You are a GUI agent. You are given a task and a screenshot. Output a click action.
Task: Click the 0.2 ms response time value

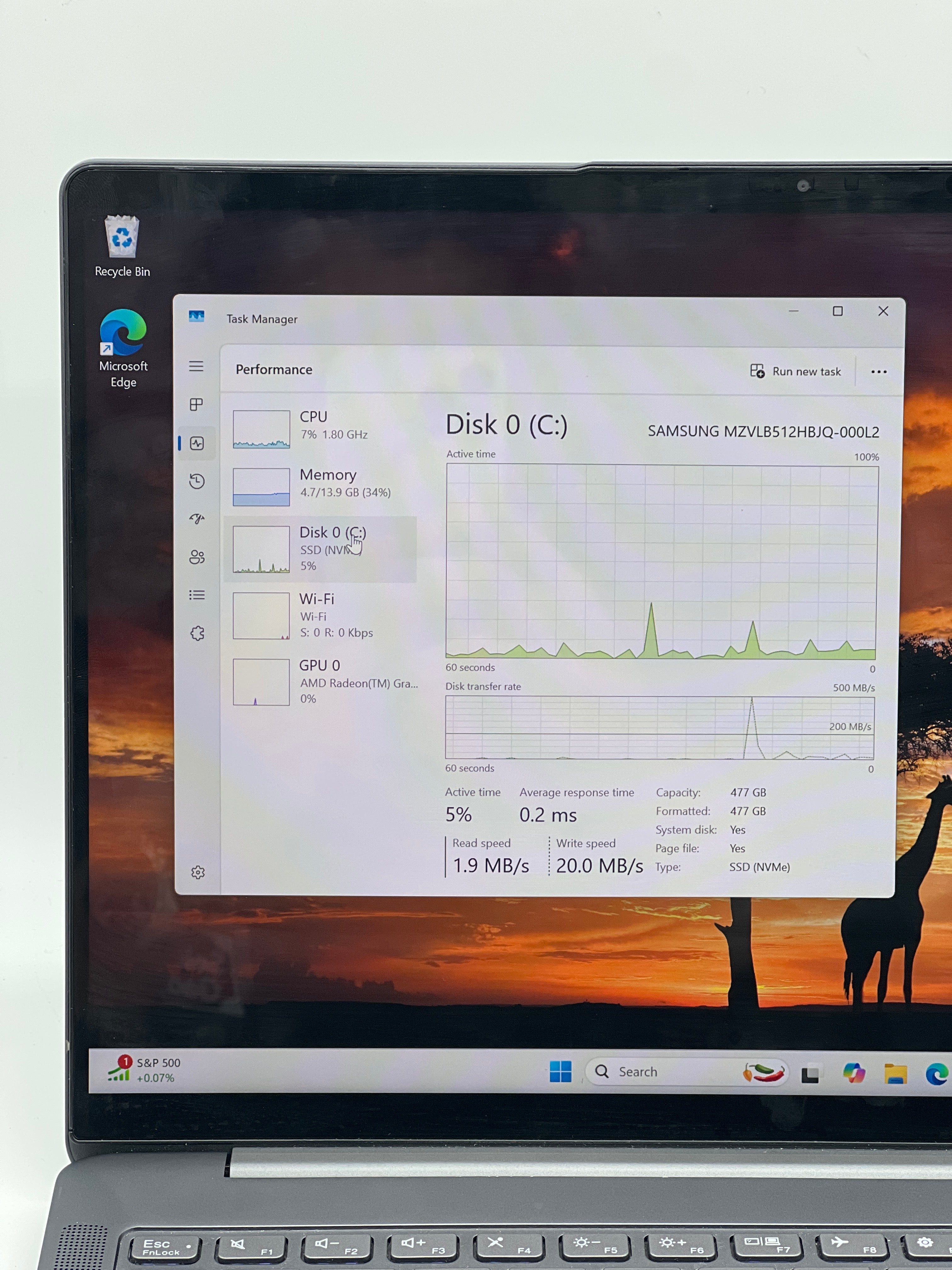[x=548, y=815]
